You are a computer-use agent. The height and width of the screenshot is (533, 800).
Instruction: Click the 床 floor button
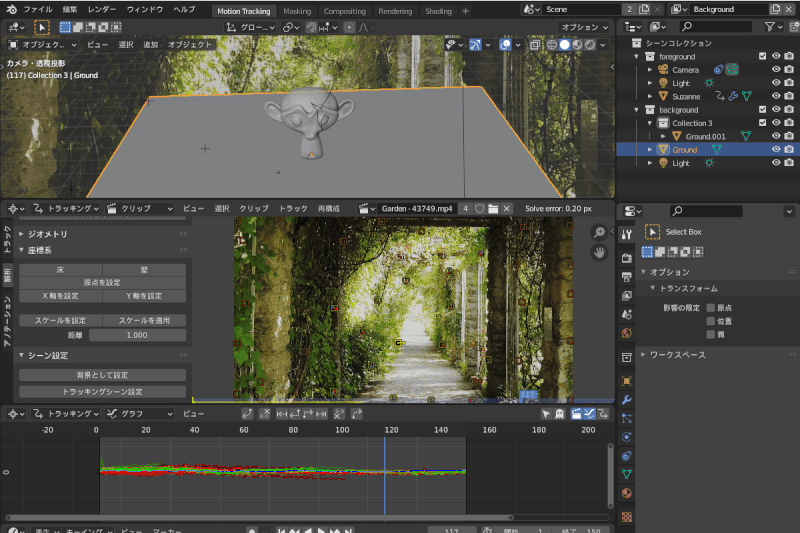pos(61,269)
